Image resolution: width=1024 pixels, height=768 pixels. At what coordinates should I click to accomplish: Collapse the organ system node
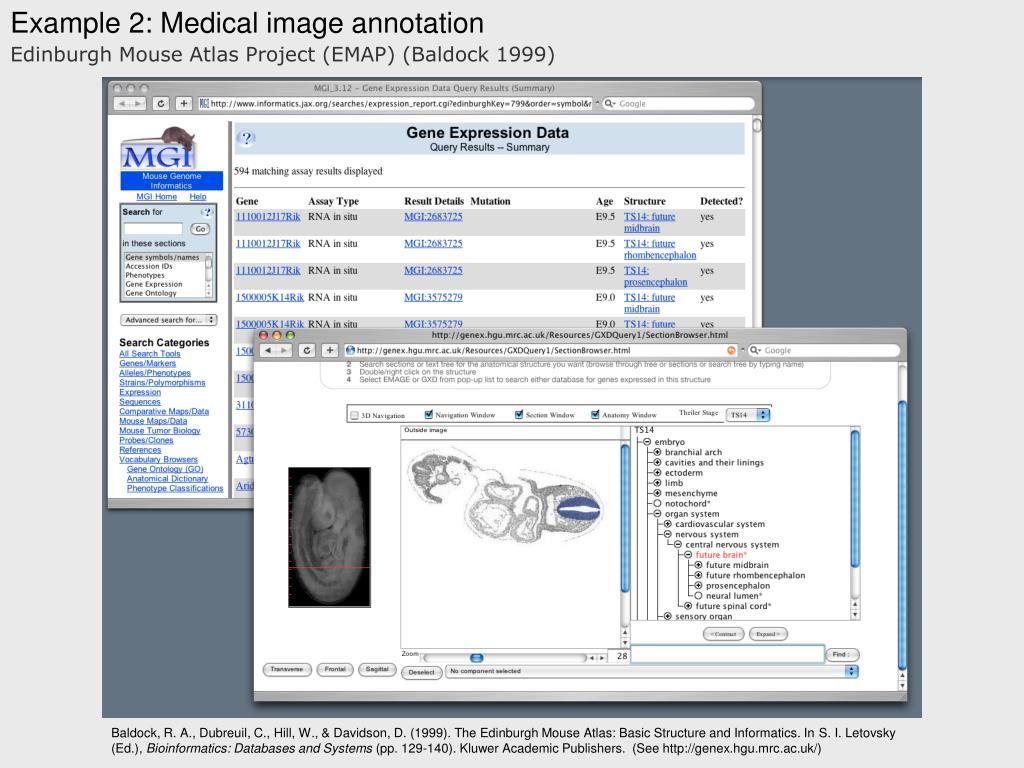(658, 514)
